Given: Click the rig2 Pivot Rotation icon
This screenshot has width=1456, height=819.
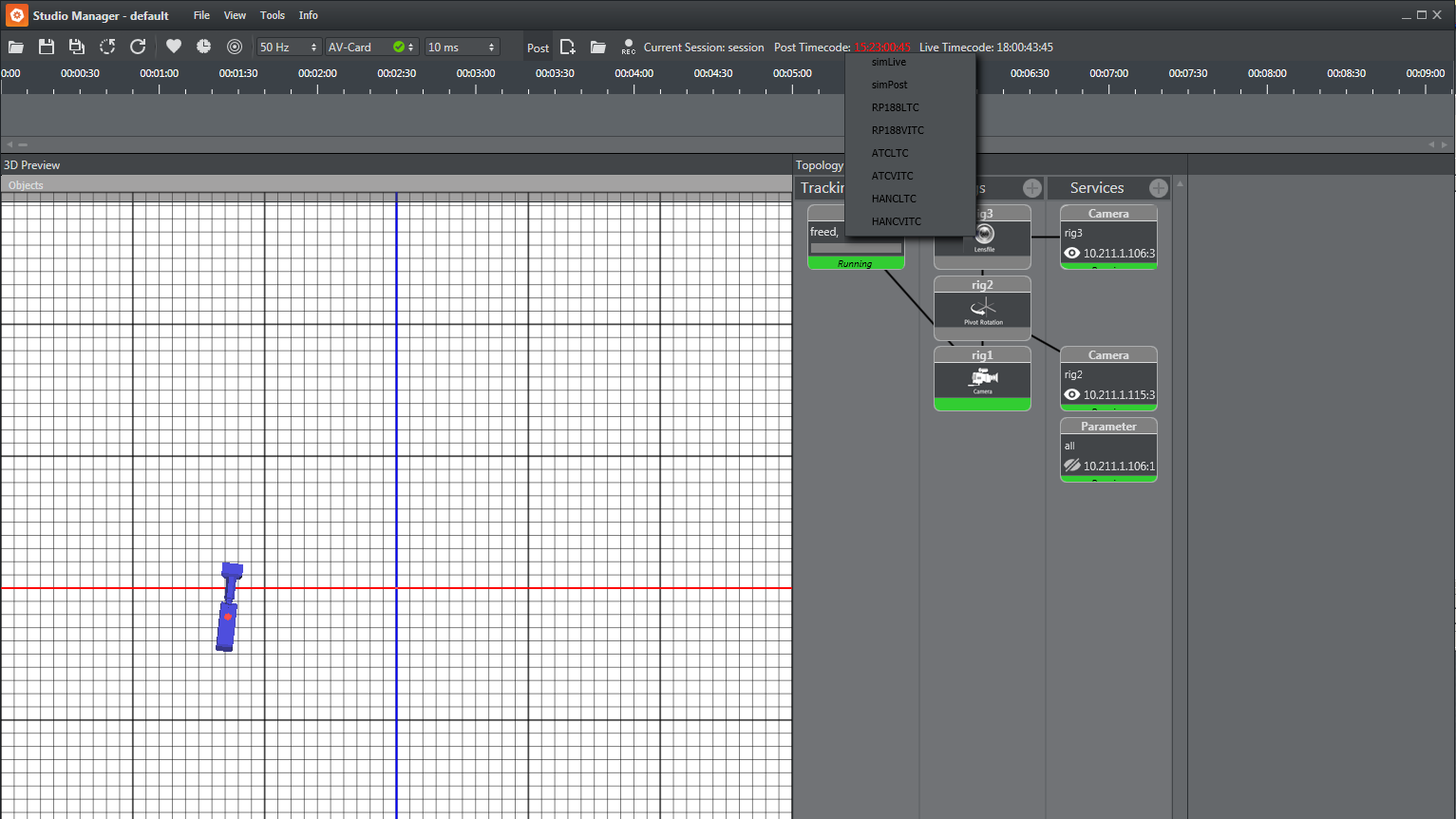Looking at the screenshot, I should 982,309.
